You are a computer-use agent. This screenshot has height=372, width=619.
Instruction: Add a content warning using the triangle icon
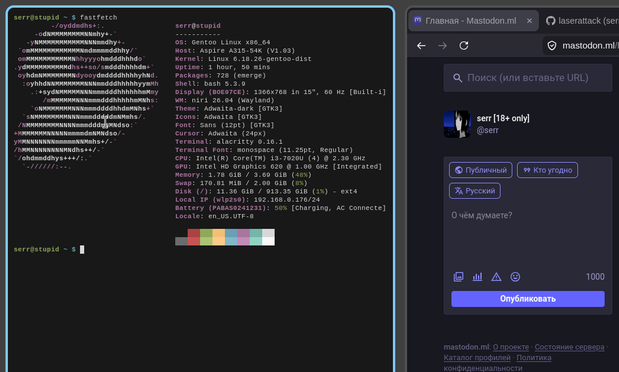click(496, 277)
